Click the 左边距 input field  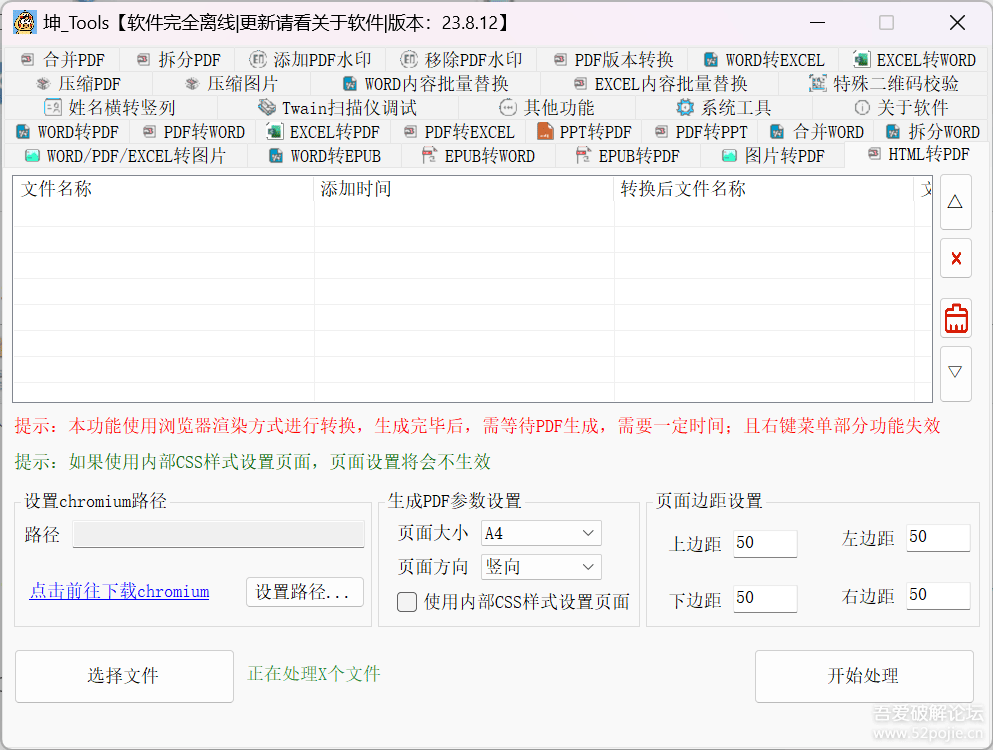pyautogui.click(x=938, y=537)
